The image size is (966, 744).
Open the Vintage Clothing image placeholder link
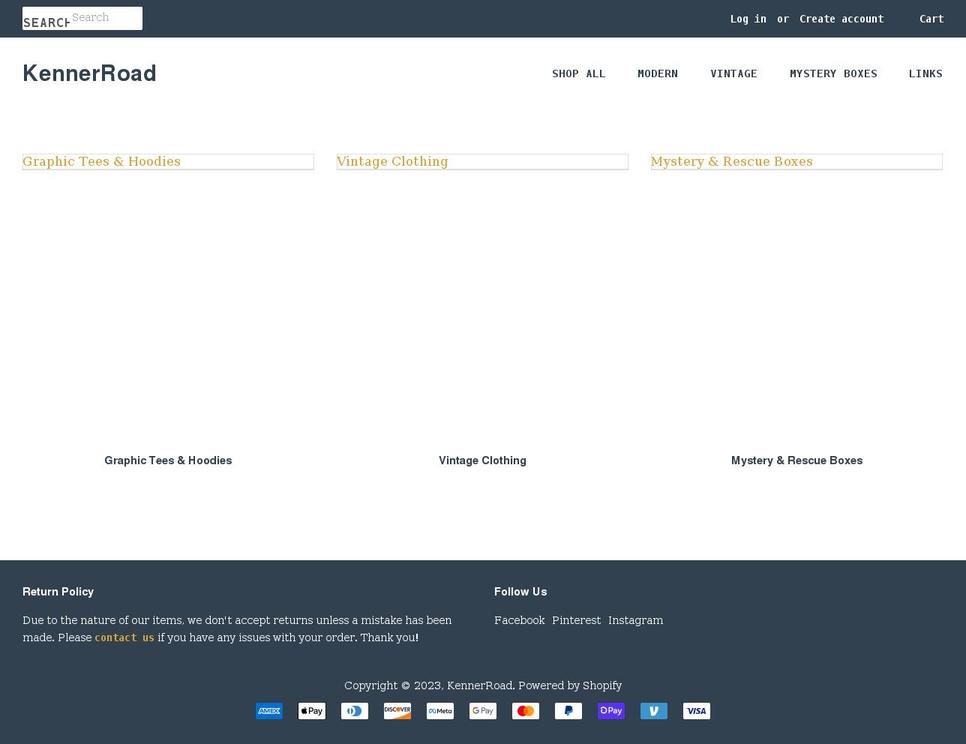click(482, 161)
